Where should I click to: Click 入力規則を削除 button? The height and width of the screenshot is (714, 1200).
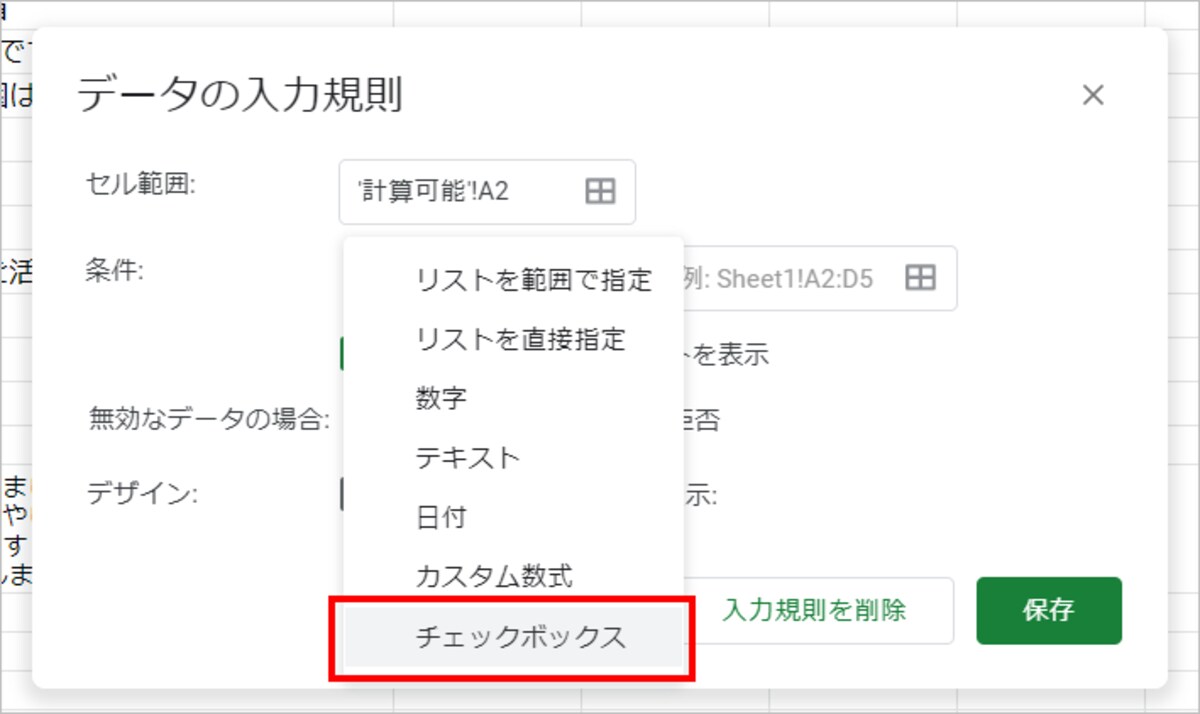[x=814, y=610]
